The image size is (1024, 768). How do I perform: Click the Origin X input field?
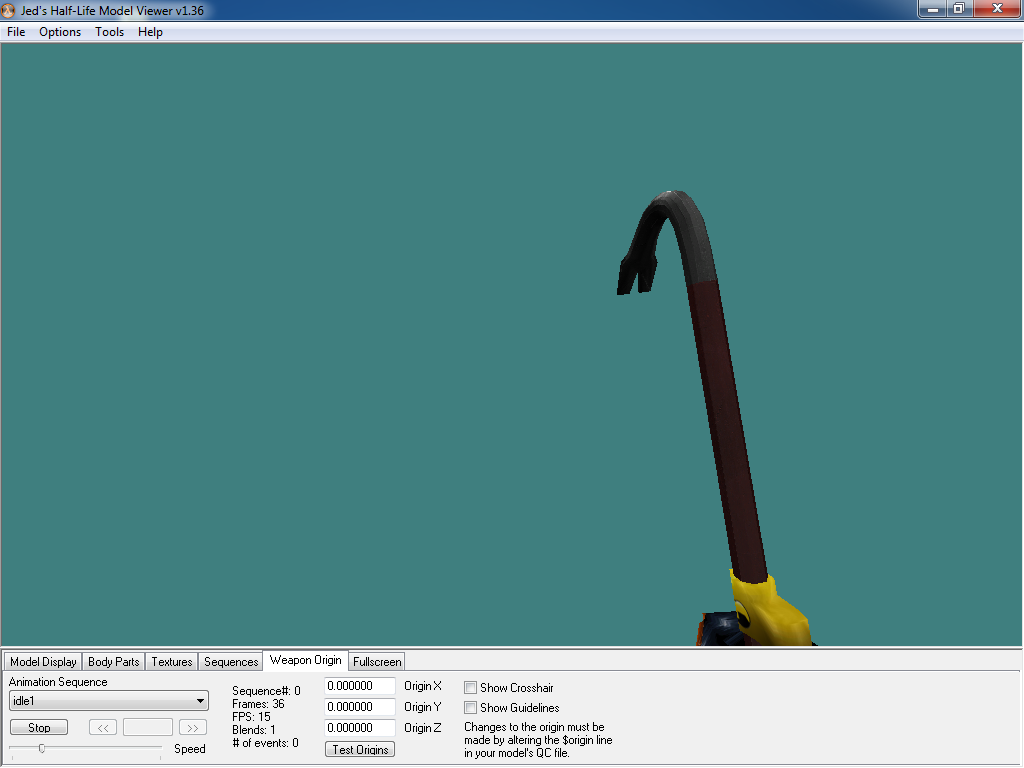360,686
